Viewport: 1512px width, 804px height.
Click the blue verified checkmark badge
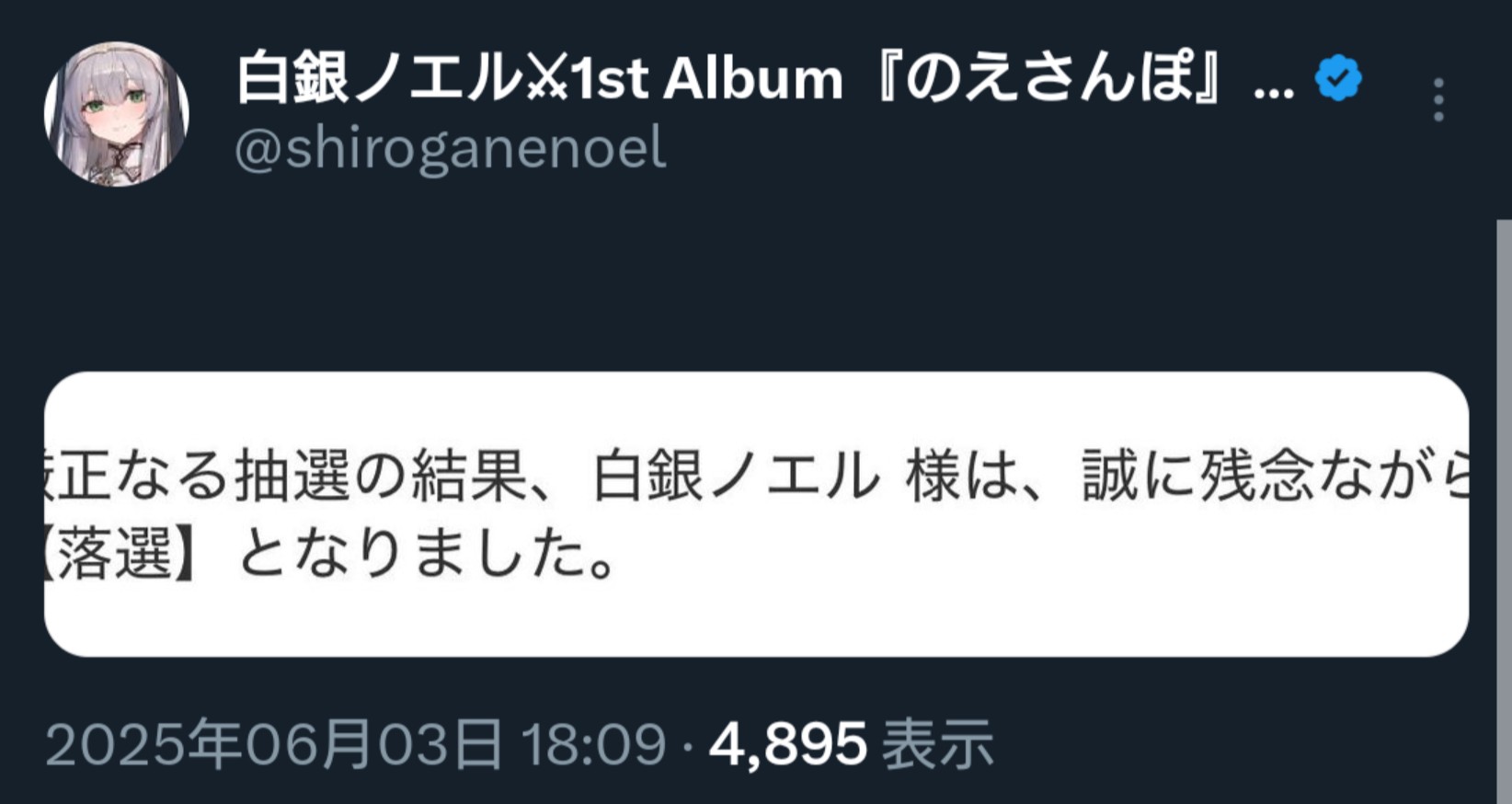point(1338,78)
